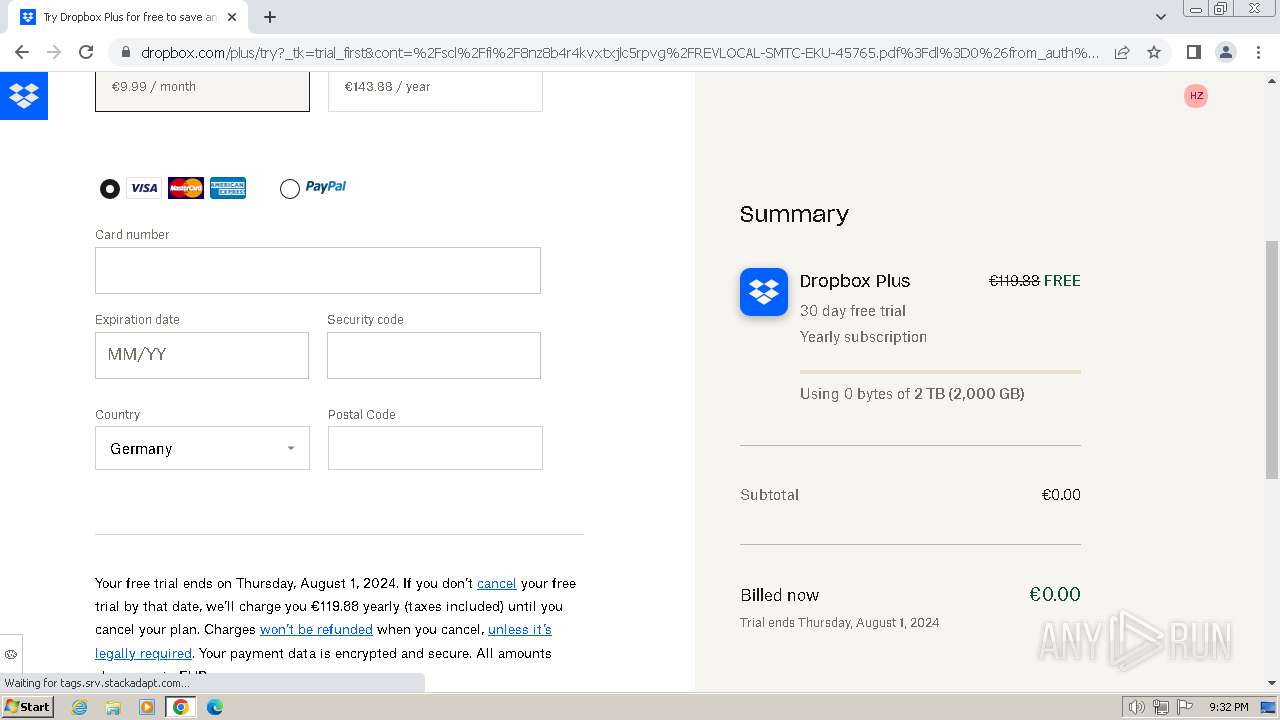Click the cookie preferences icon
Image resolution: width=1280 pixels, height=720 pixels.
pos(11,654)
